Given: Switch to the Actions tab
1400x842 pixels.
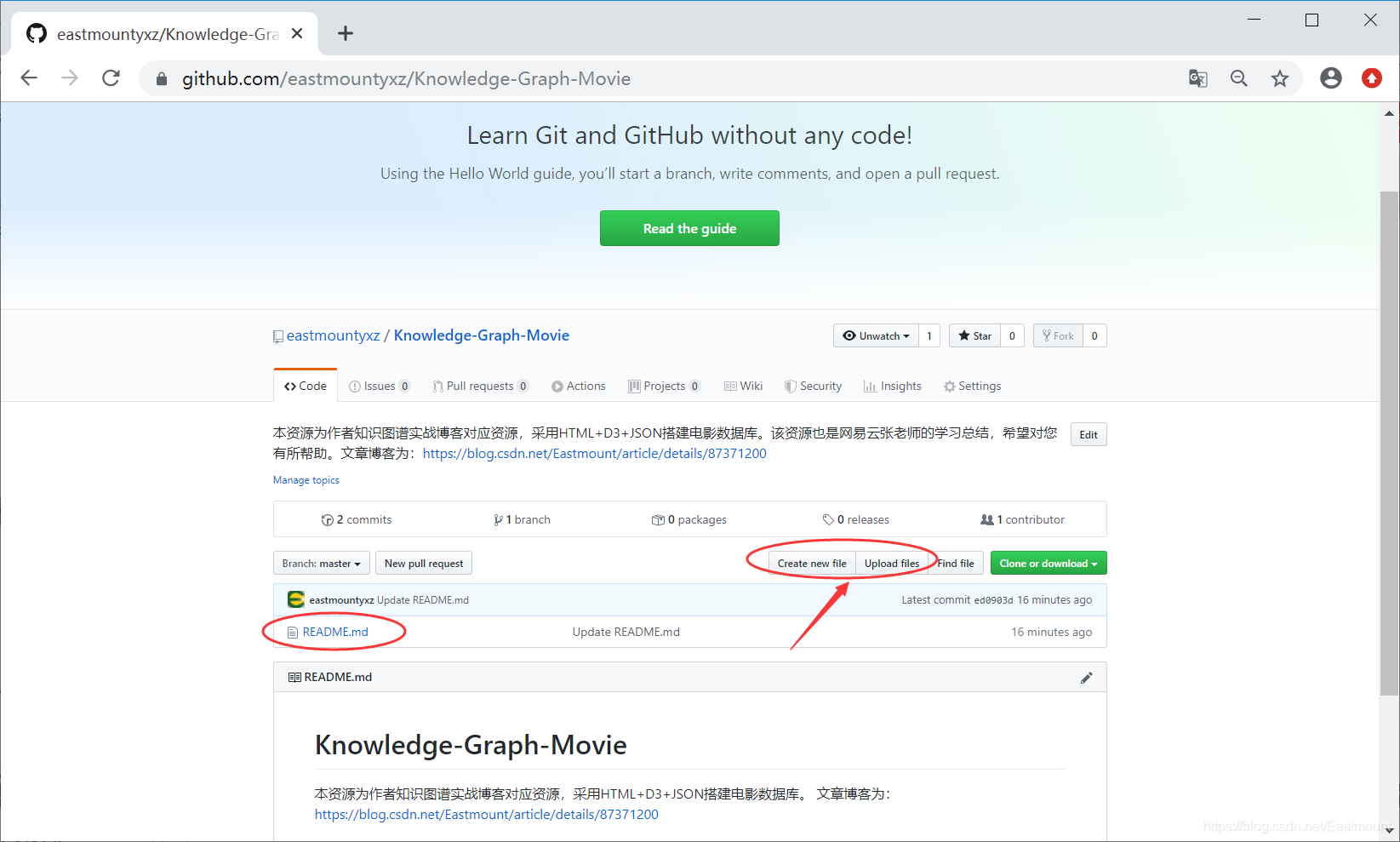Looking at the screenshot, I should [579, 386].
